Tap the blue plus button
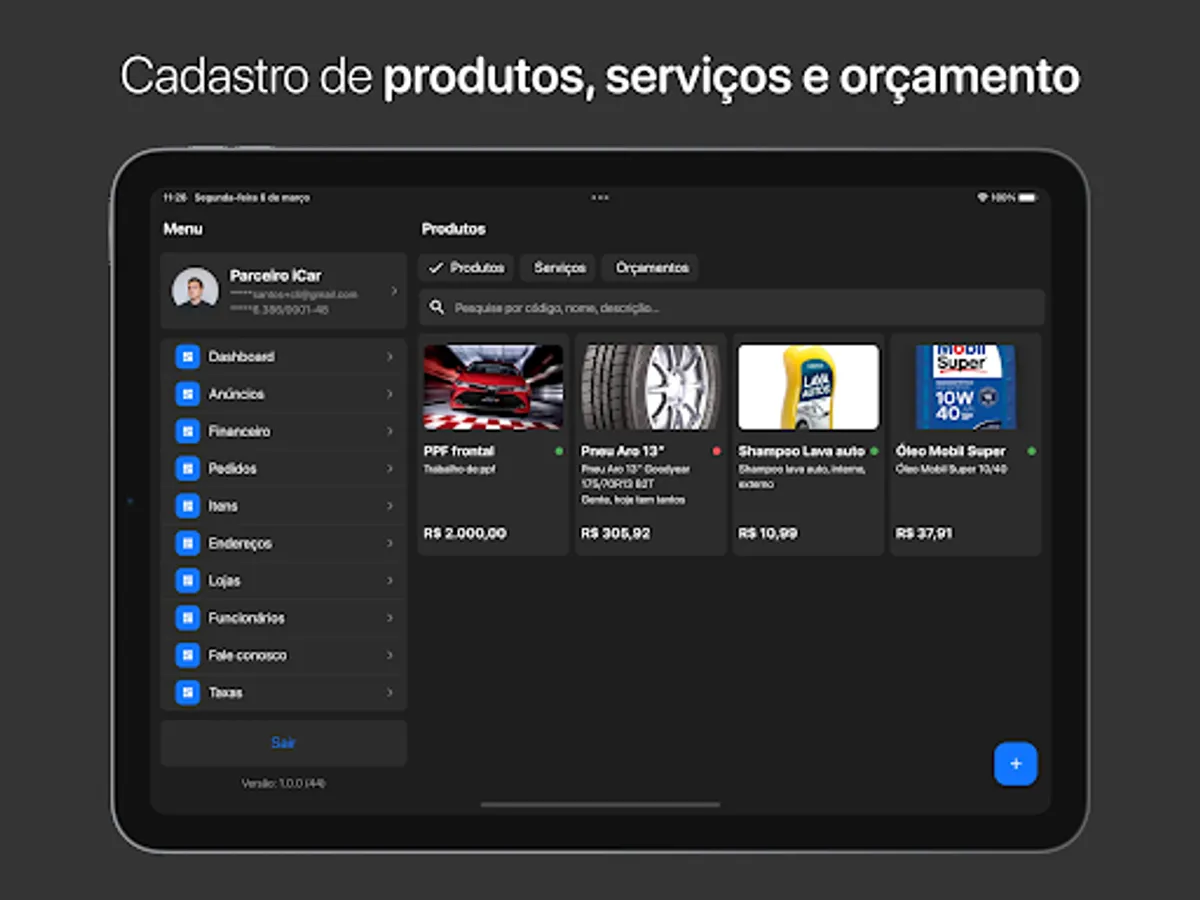 click(1016, 764)
